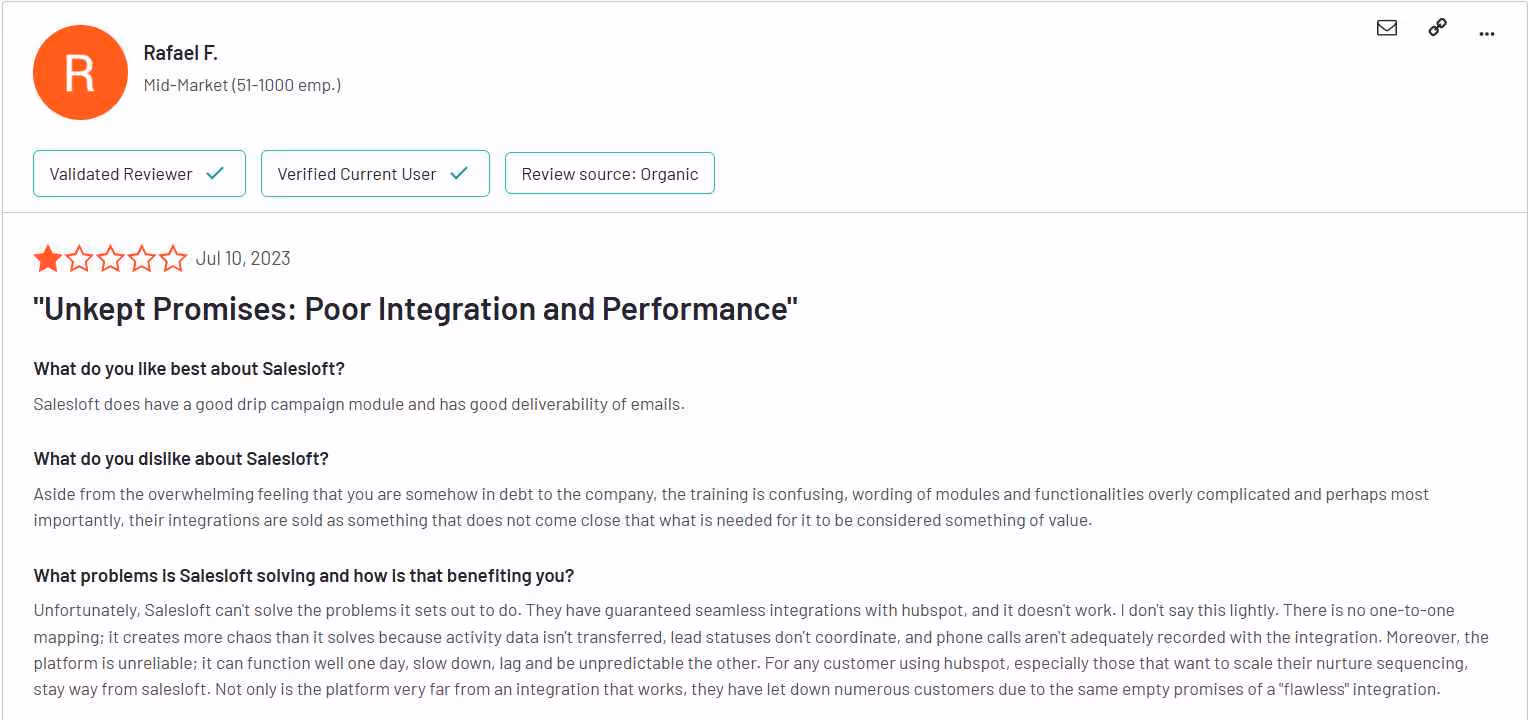Click the Review source: Organic badge
1528x720 pixels.
(x=609, y=173)
